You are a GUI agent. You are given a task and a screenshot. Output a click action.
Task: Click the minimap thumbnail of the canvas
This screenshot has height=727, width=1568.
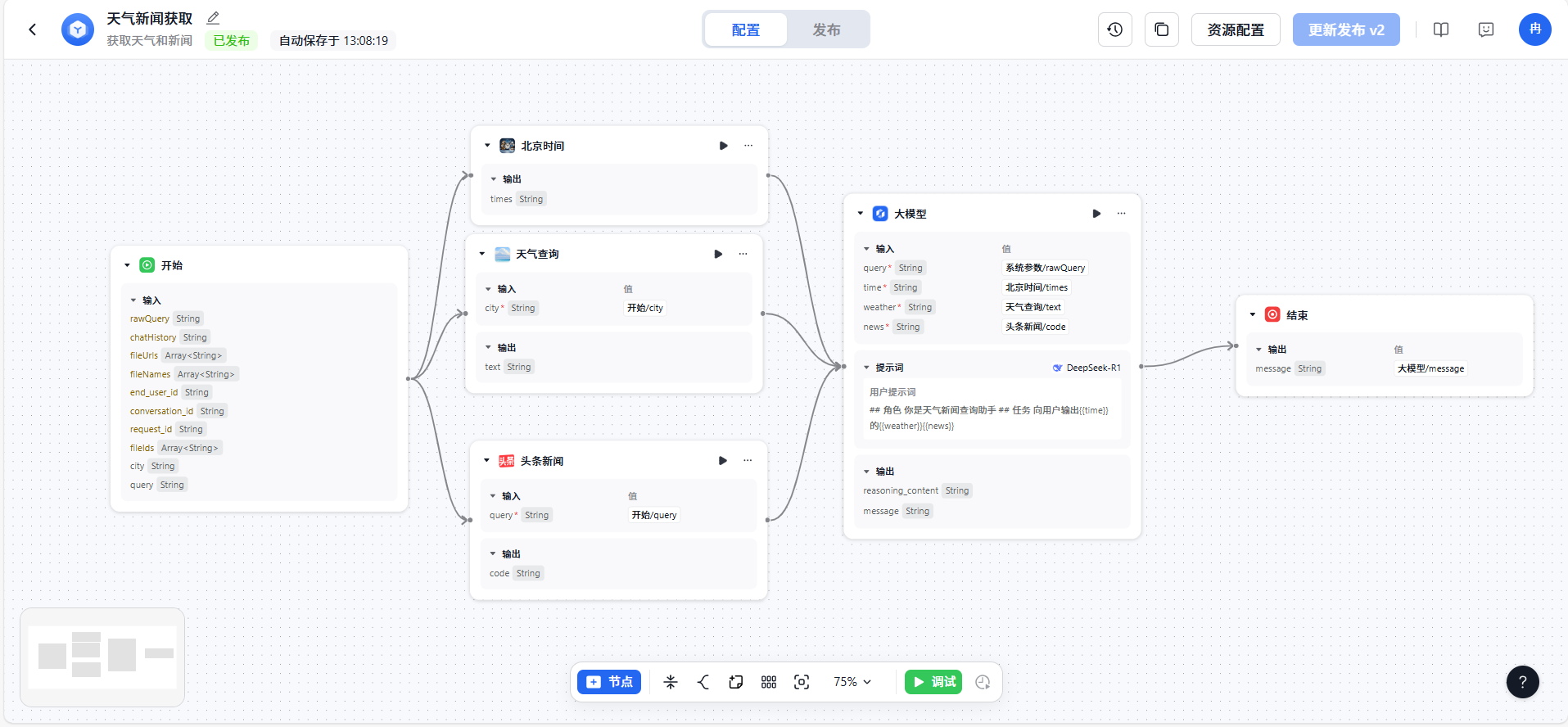pyautogui.click(x=102, y=657)
